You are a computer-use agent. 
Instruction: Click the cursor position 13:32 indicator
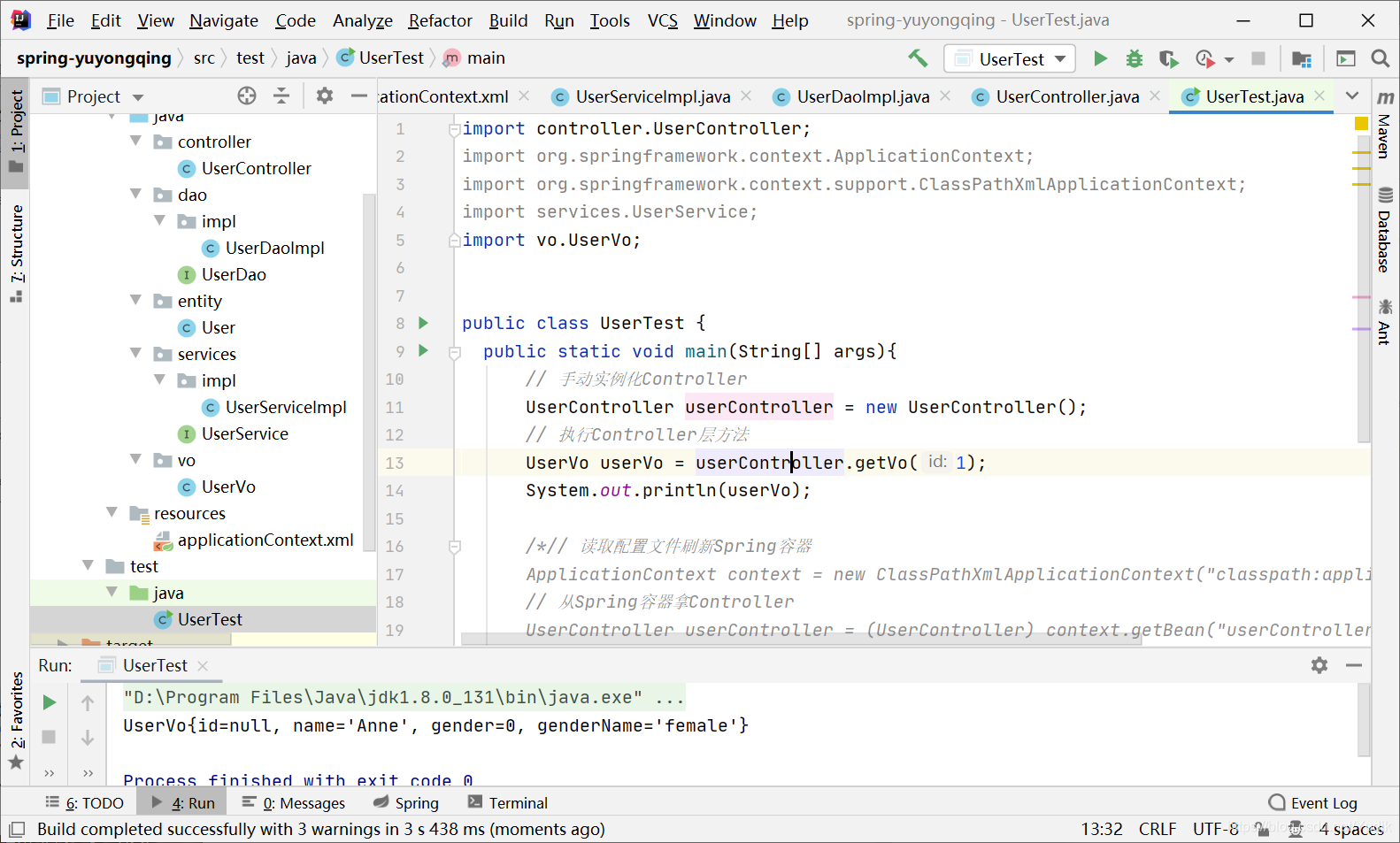click(1102, 830)
